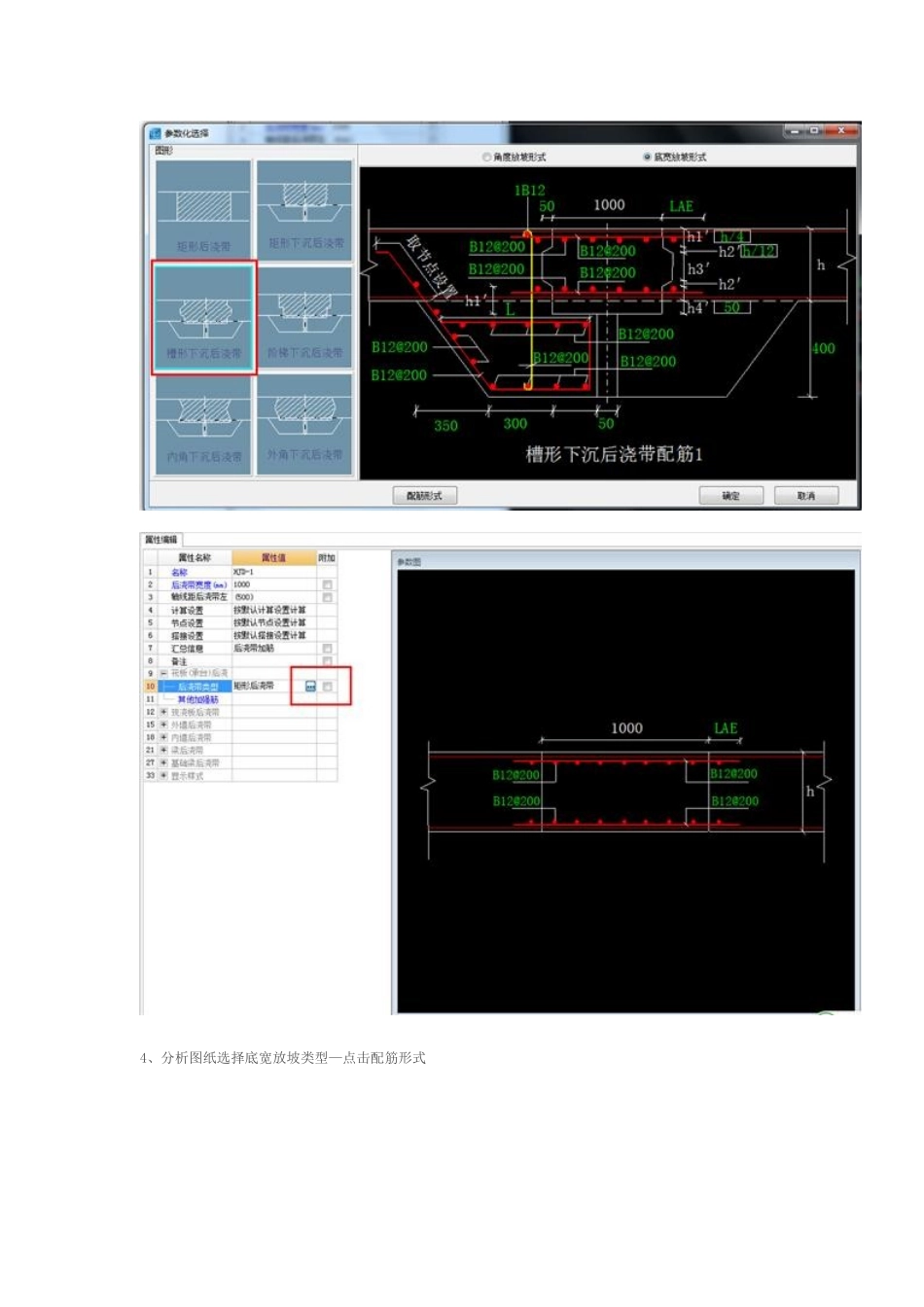Tick the 附加 checkbox for 后浇带类型 row
Image resolution: width=924 pixels, height=1307 pixels.
[328, 687]
